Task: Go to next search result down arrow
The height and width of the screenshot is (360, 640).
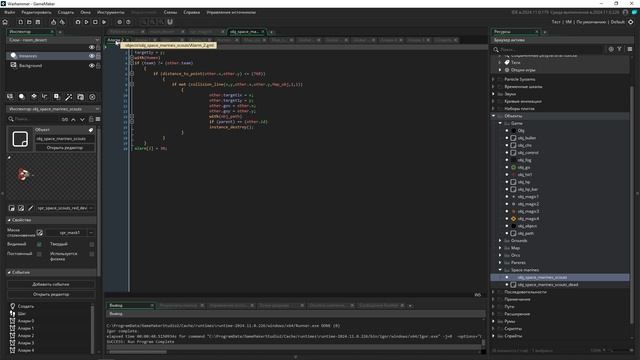Action: pos(82,120)
